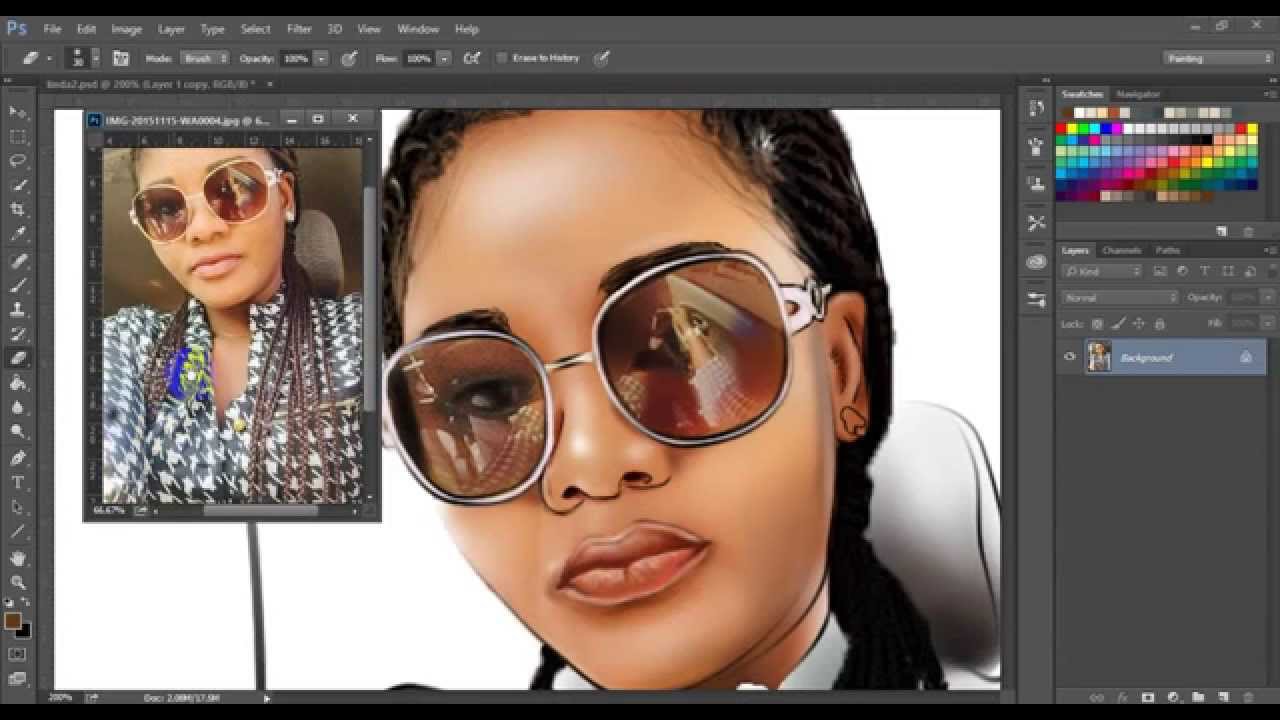Select the Healing Brush tool
Image resolution: width=1280 pixels, height=720 pixels.
pos(18,261)
